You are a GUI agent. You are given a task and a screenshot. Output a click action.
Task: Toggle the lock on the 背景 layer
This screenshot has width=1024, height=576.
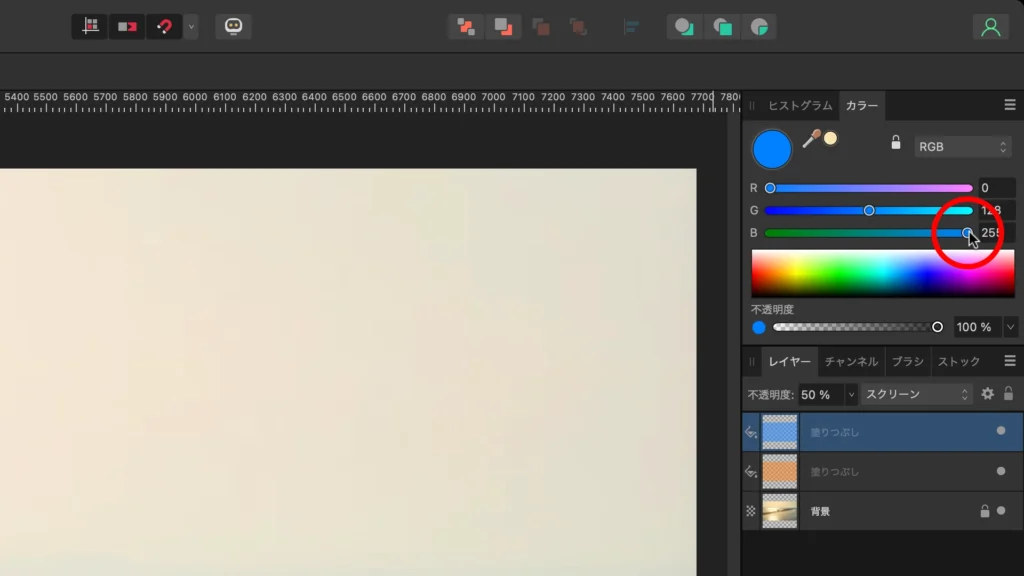(x=985, y=511)
